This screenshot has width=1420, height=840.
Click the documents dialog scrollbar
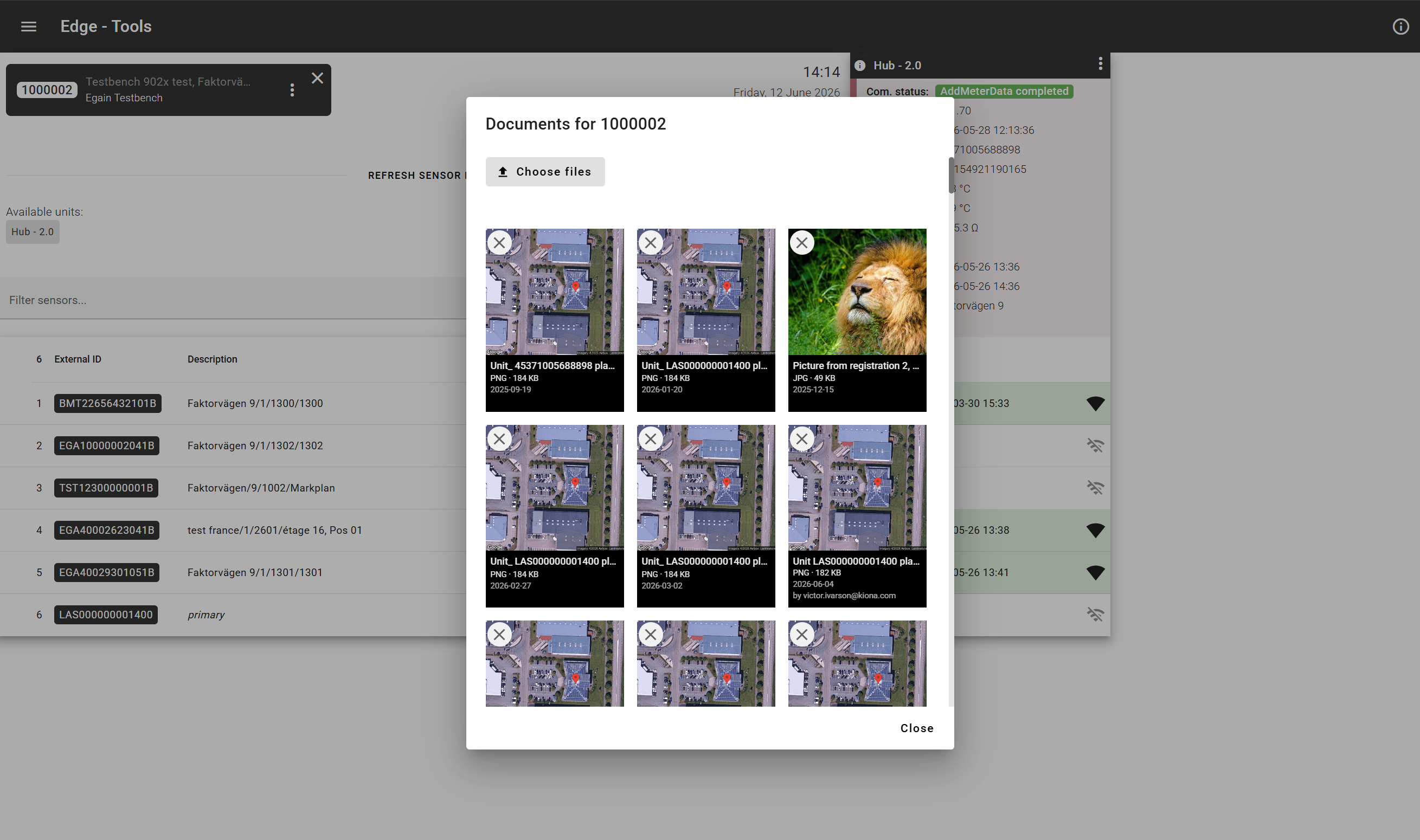pyautogui.click(x=951, y=176)
